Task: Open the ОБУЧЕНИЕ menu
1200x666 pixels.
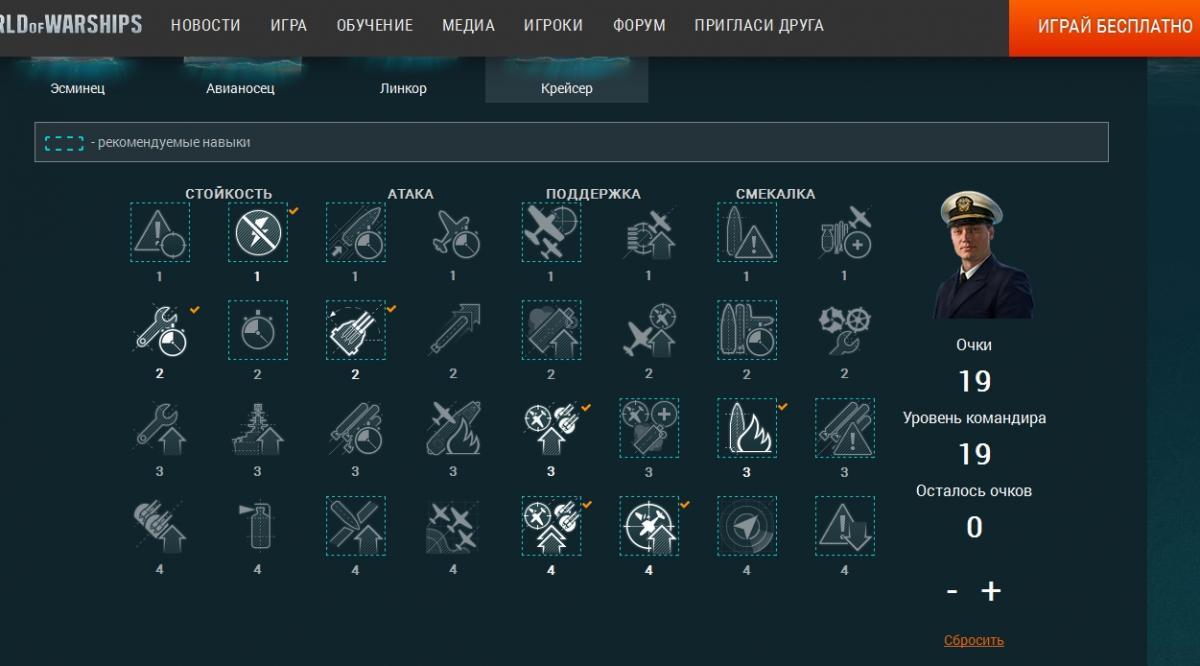Action: (375, 26)
